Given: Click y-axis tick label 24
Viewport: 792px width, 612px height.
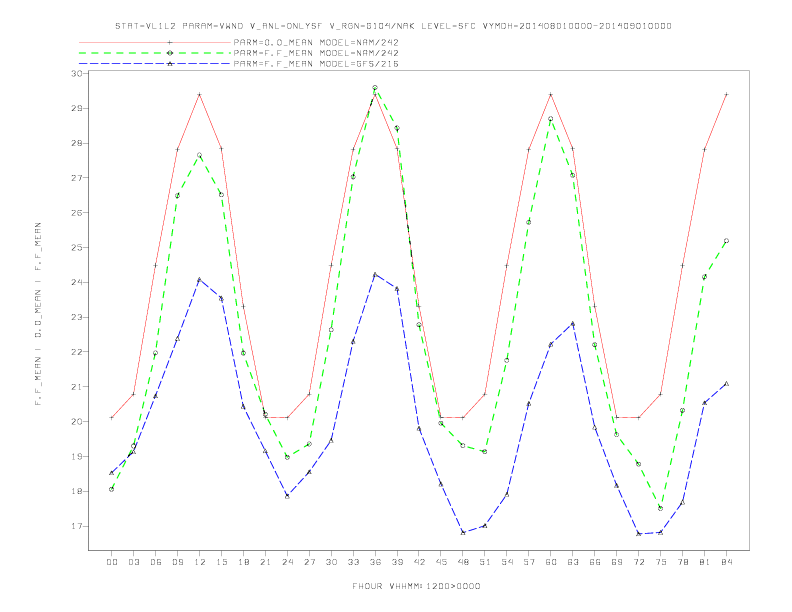Looking at the screenshot, I should pos(77,283).
